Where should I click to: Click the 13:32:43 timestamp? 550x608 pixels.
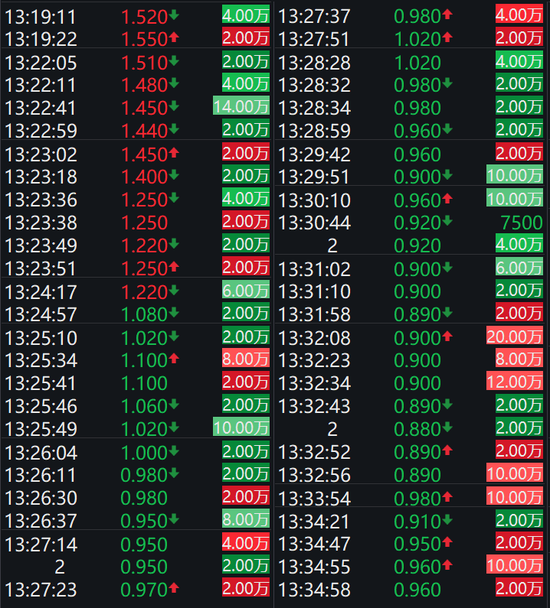tap(314, 406)
